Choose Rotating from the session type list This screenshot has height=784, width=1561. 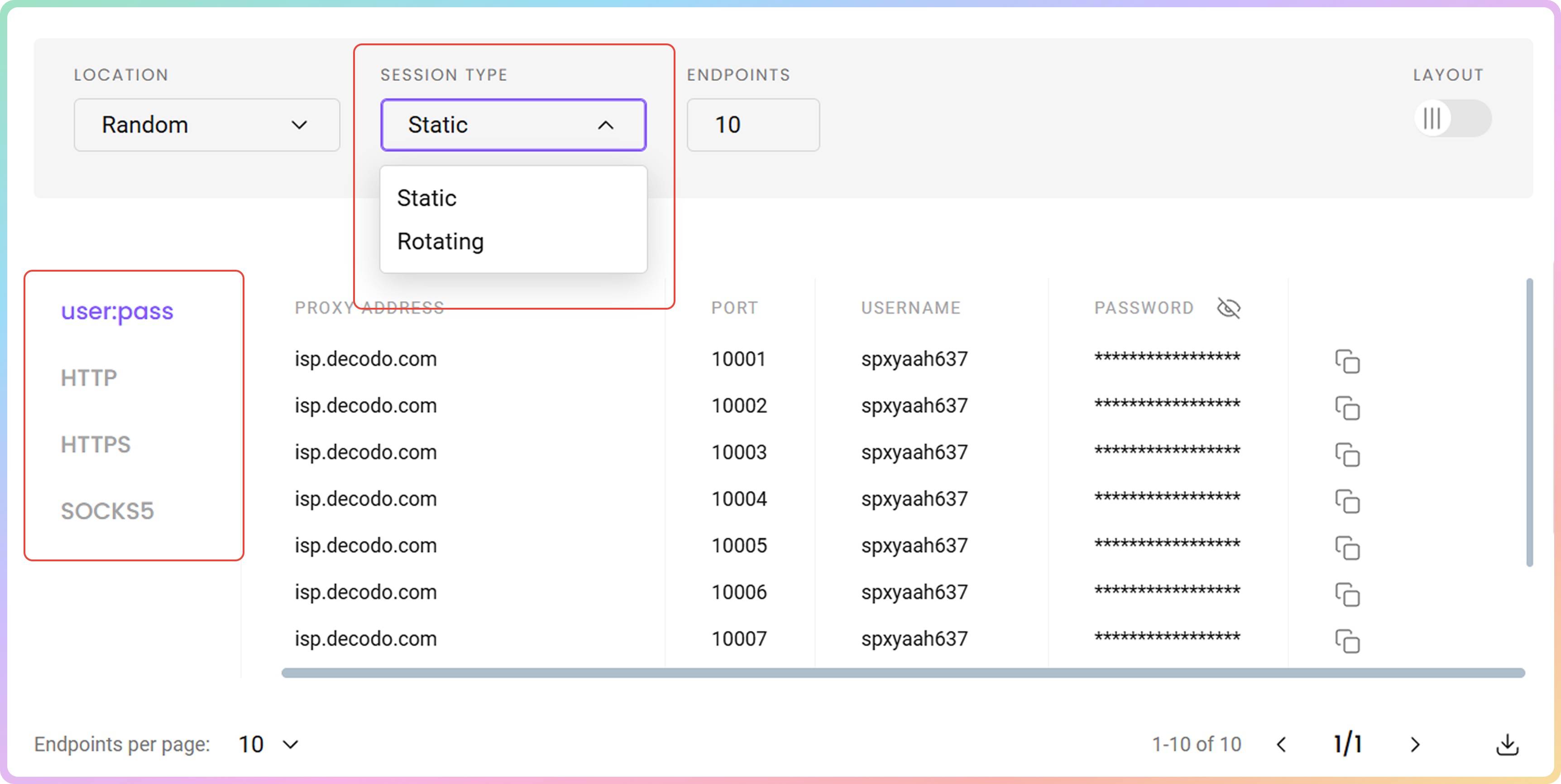pyautogui.click(x=441, y=241)
